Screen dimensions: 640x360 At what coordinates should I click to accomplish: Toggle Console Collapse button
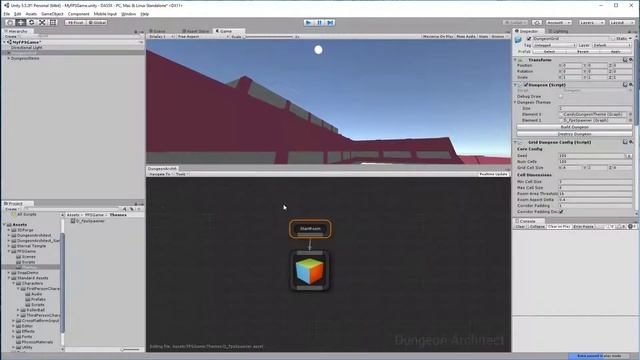click(537, 227)
